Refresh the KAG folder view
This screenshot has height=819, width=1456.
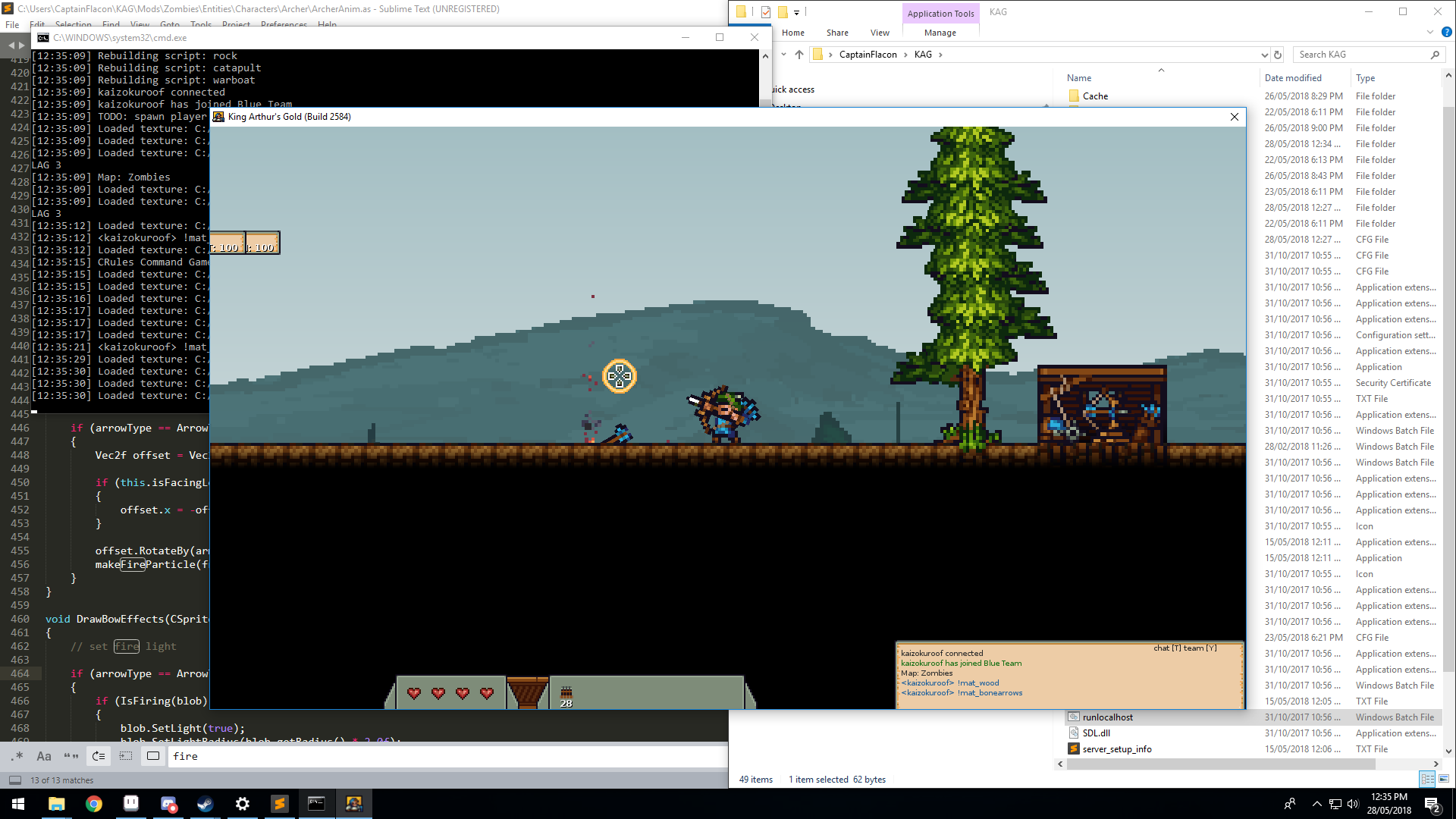coord(1278,55)
